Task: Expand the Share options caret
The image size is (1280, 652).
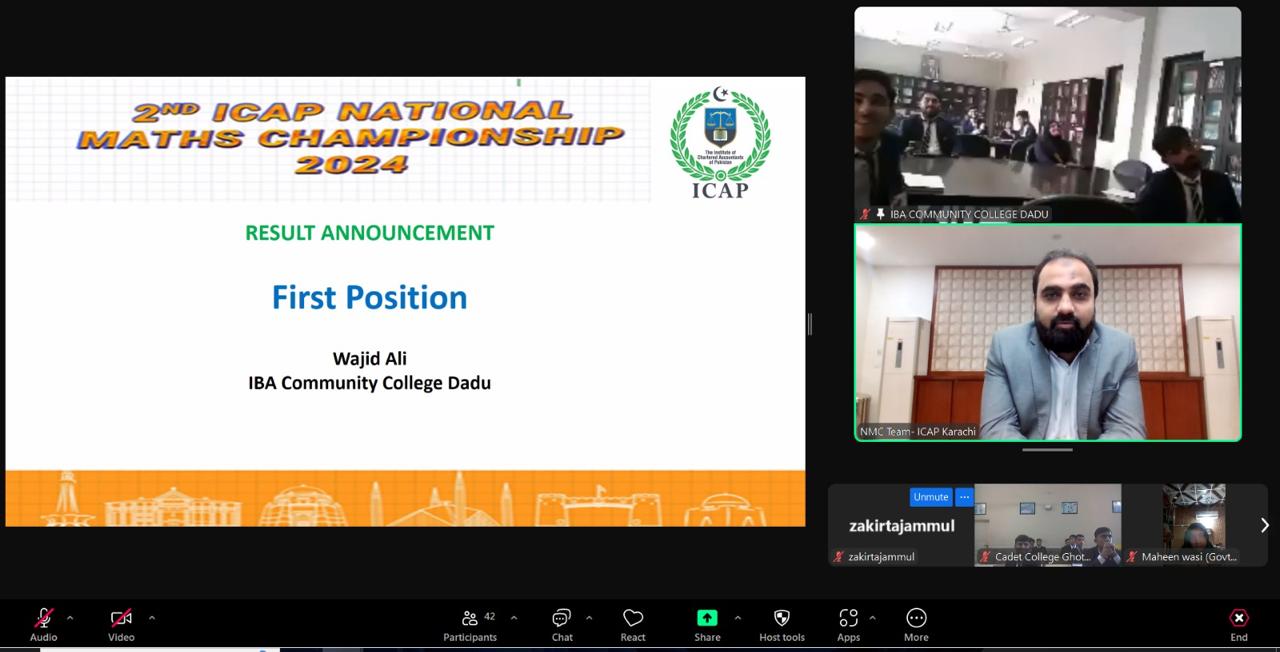Action: [x=738, y=618]
